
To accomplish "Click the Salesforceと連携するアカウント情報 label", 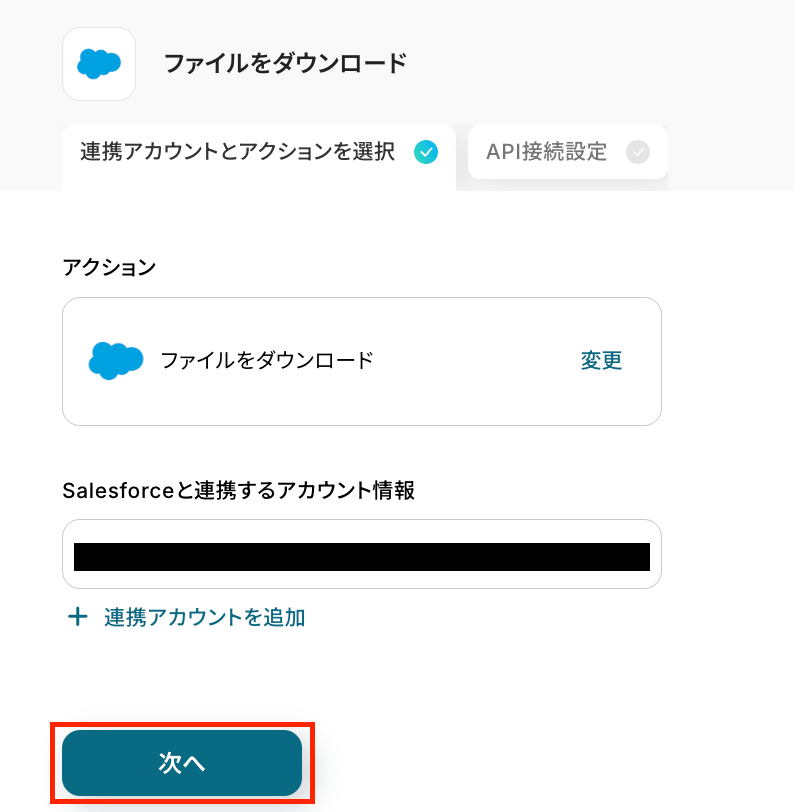I will coord(238,490).
